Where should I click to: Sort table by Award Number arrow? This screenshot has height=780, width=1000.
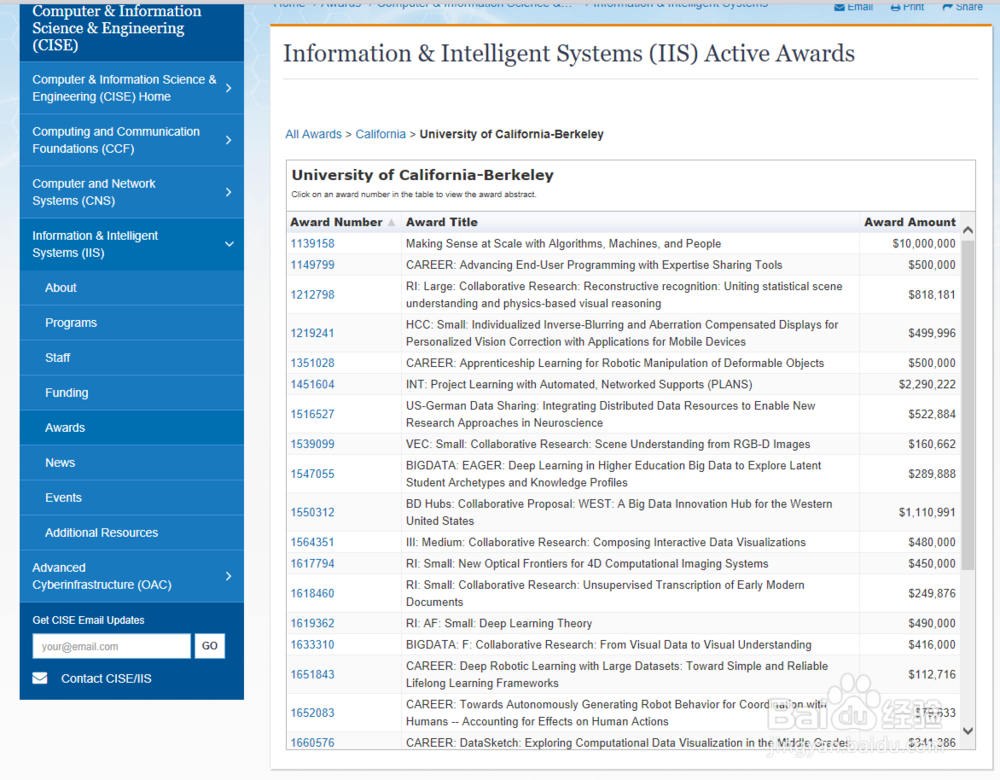click(391, 223)
